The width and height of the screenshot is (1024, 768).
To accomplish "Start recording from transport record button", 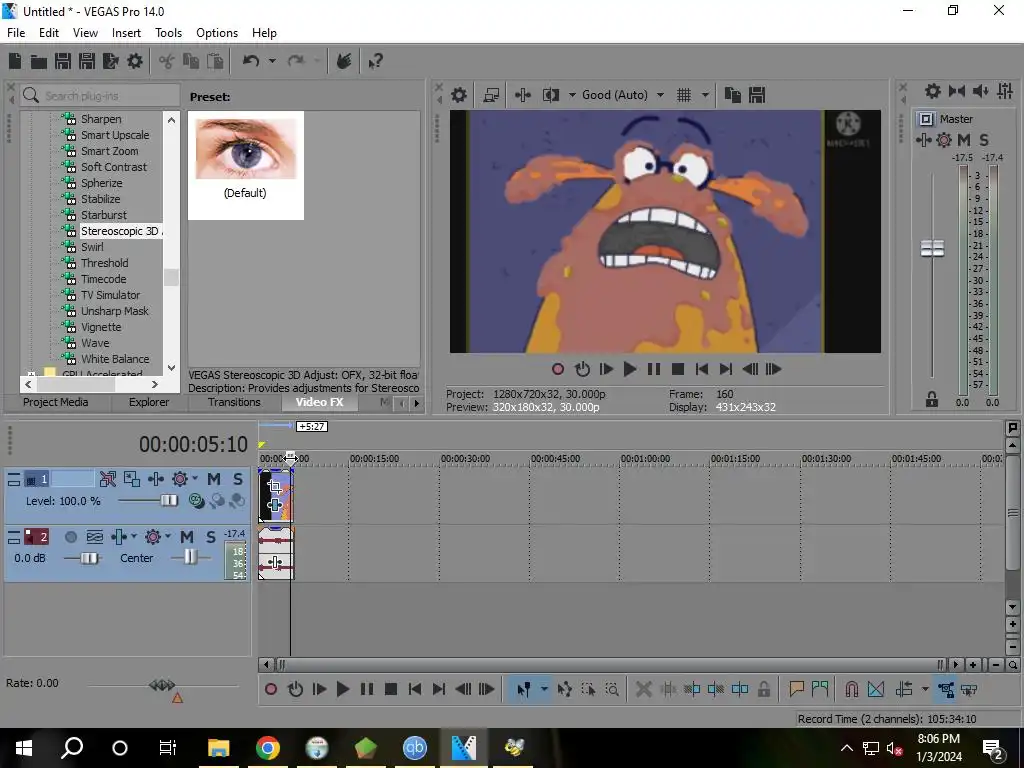I will point(271,689).
